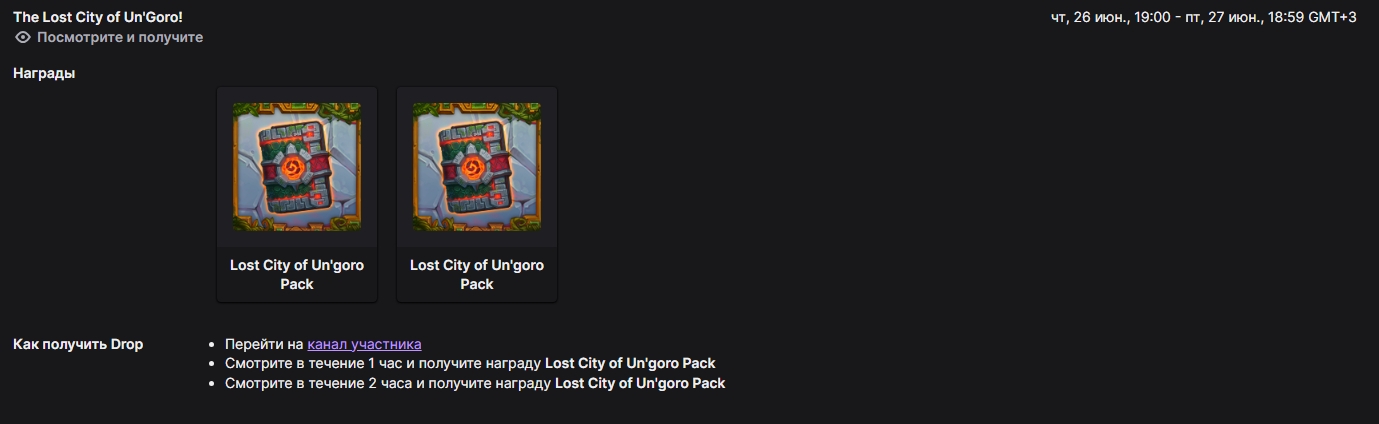Click bold Lost City of Un'goro Pack in 2 часа line
The image size is (1379, 424).
point(640,383)
